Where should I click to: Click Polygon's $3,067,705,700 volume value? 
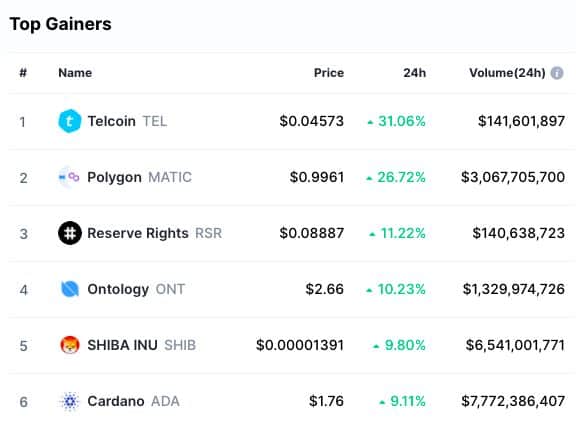(513, 177)
